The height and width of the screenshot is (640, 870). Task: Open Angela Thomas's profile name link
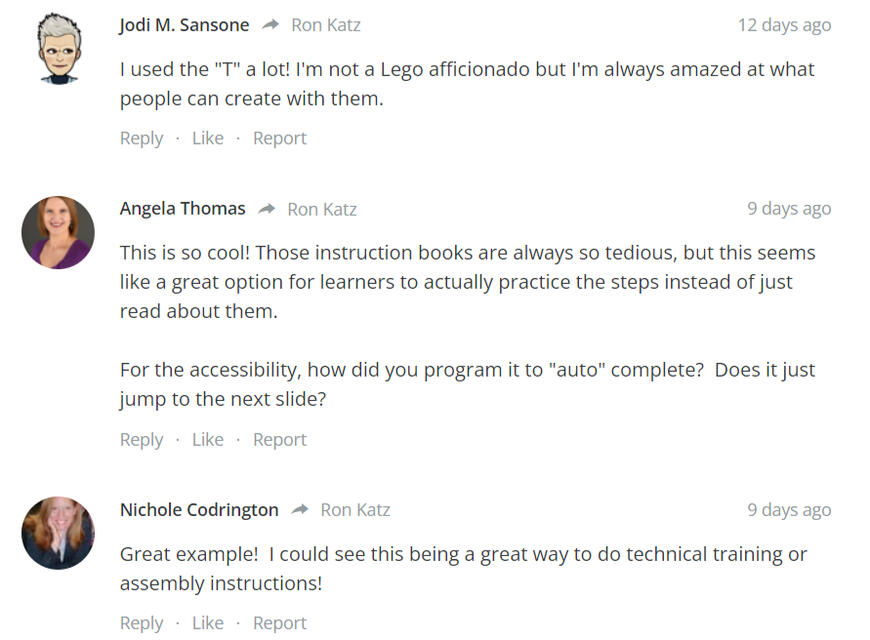click(x=182, y=209)
